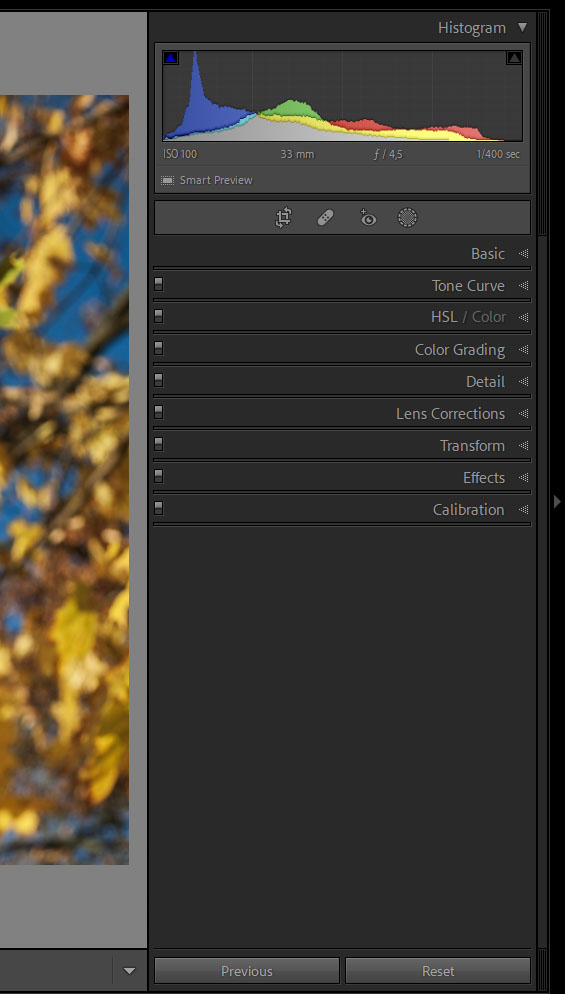The width and height of the screenshot is (565, 994).
Task: Click the Smart Preview label
Action: (x=216, y=180)
